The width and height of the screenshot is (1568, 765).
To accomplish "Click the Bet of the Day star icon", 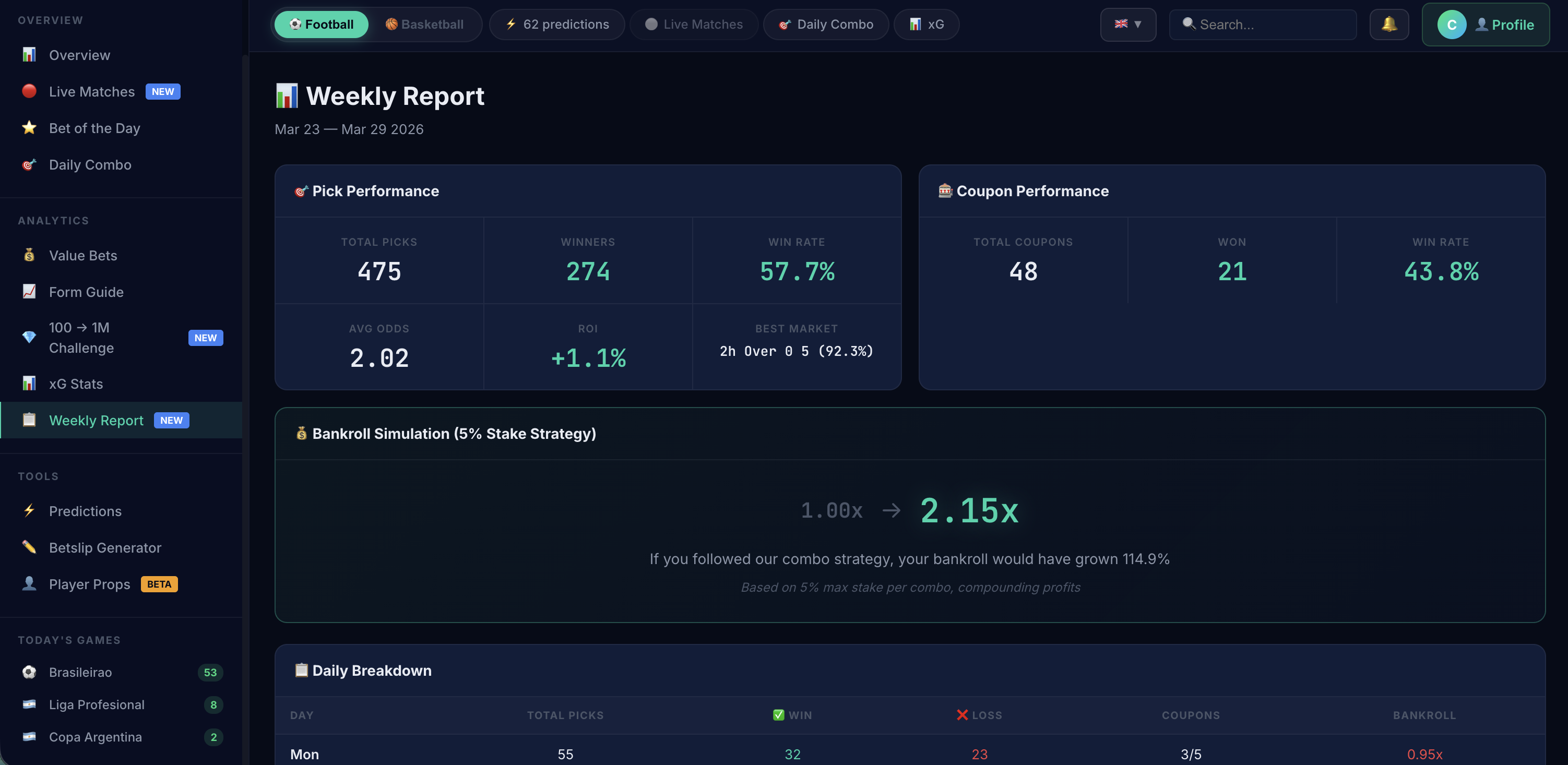I will 29,128.
